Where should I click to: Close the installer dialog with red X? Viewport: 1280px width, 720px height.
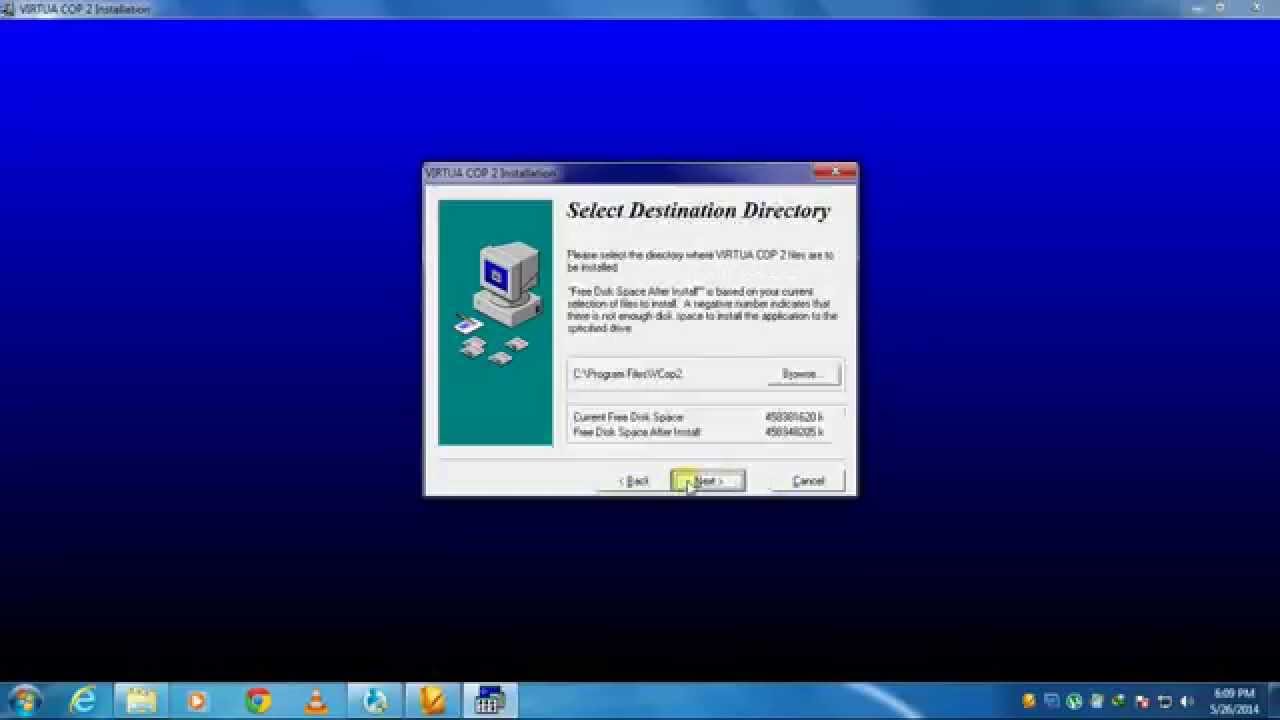click(x=834, y=172)
